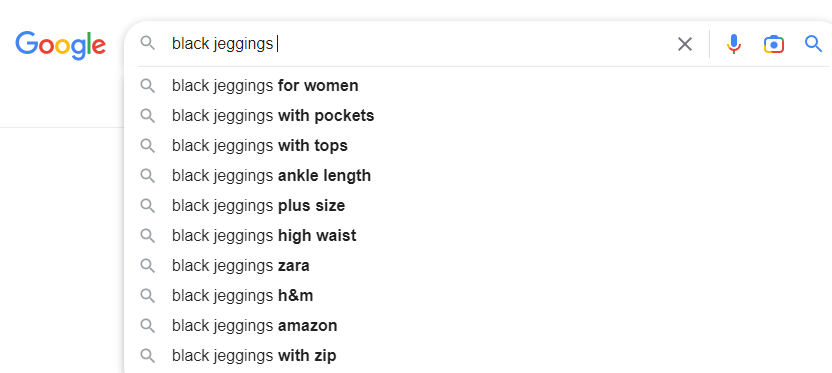Pick the 'black jeggings zara' suggestion
The width and height of the screenshot is (832, 373).
click(478, 265)
